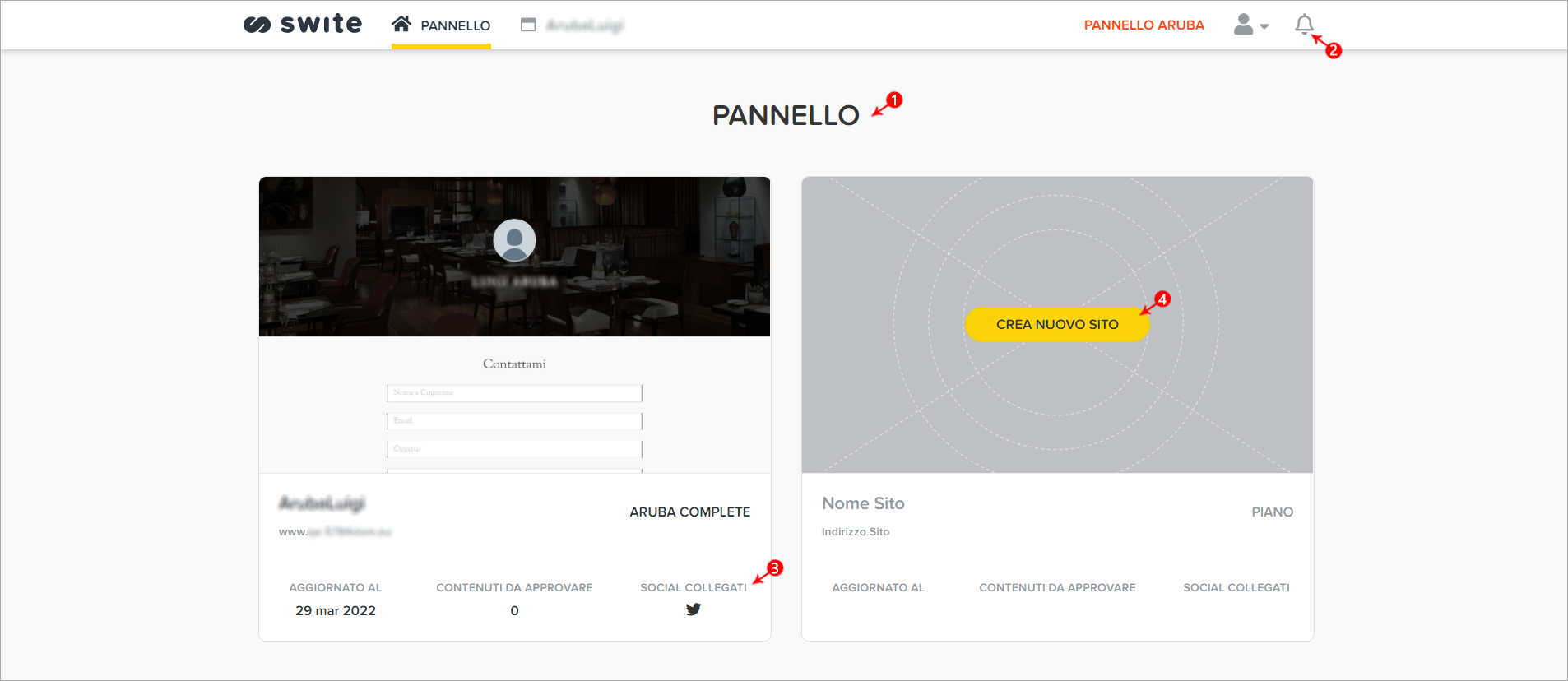Click the Piano label on empty card
Image resolution: width=1568 pixels, height=681 pixels.
(x=1272, y=512)
